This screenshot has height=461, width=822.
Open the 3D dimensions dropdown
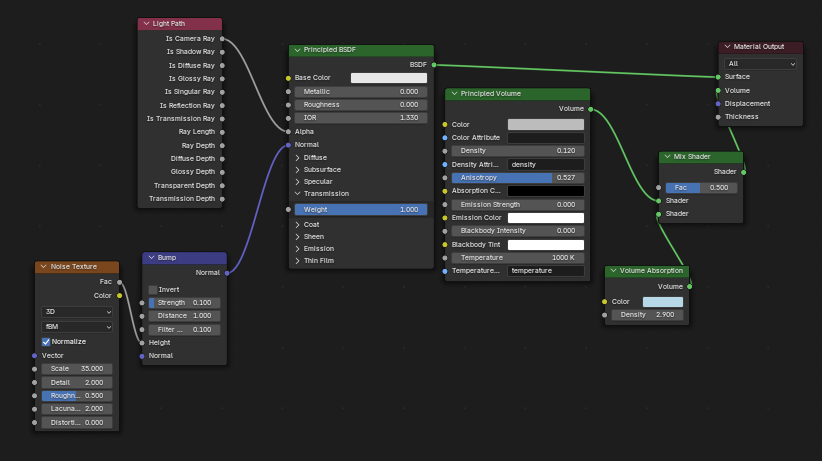click(x=77, y=312)
